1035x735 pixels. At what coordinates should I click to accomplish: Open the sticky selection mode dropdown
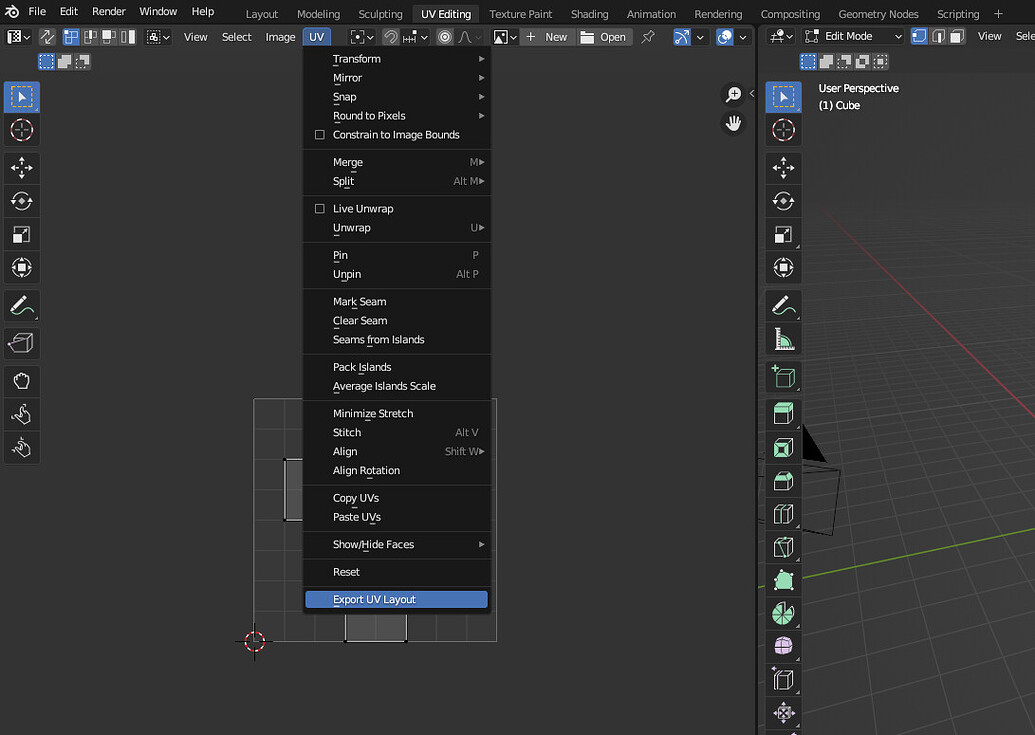(158, 37)
